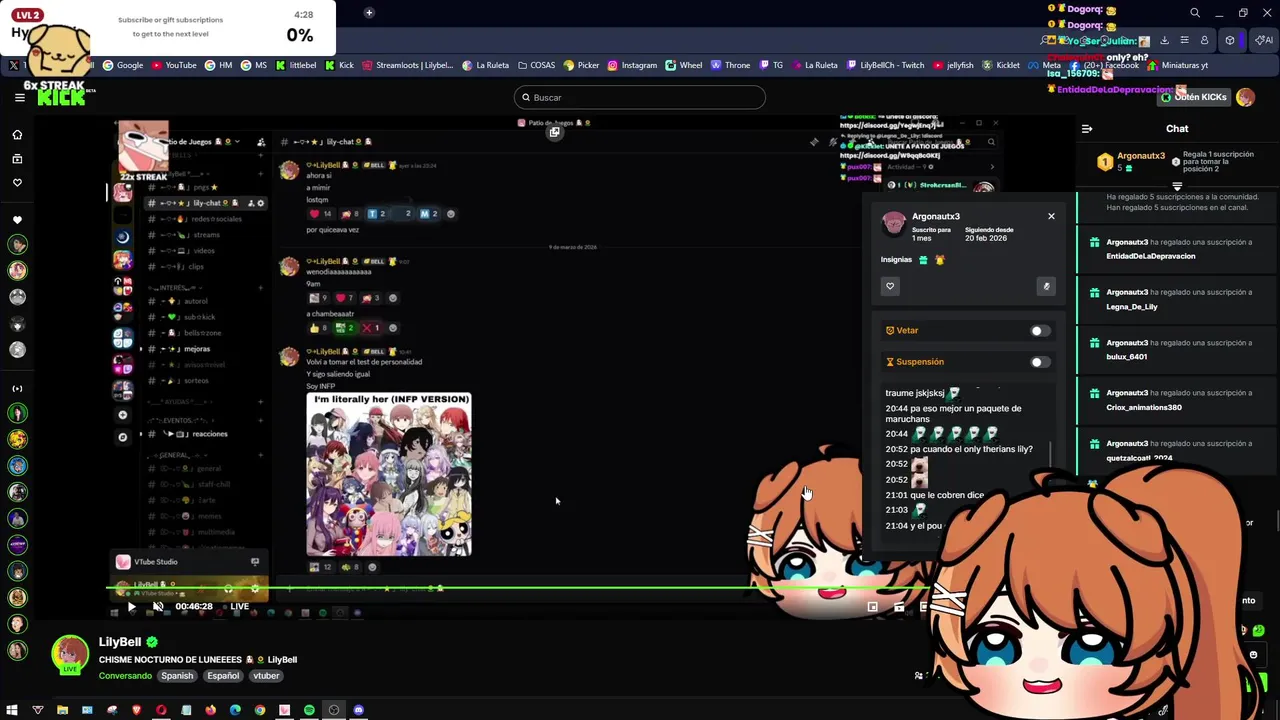The image size is (1280, 720).
Task: Toggle the Vetar switch
Action: (1039, 331)
